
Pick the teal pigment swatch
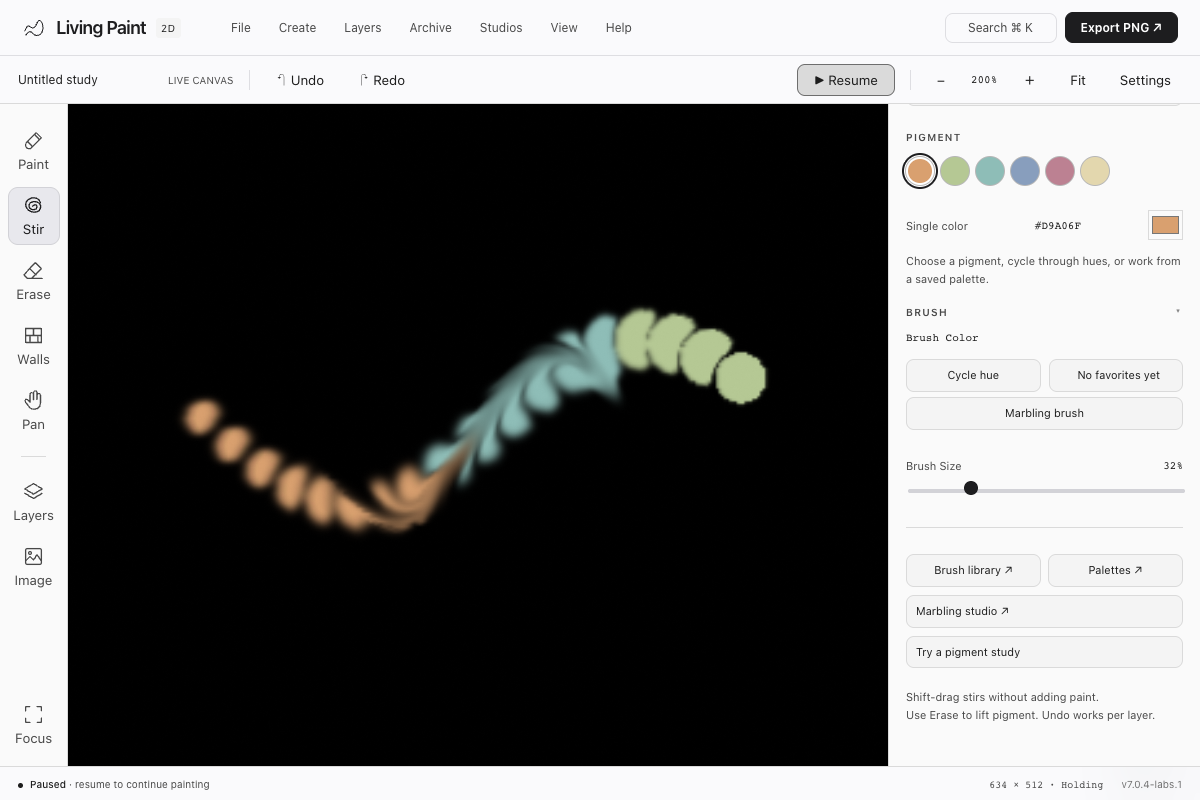point(990,171)
